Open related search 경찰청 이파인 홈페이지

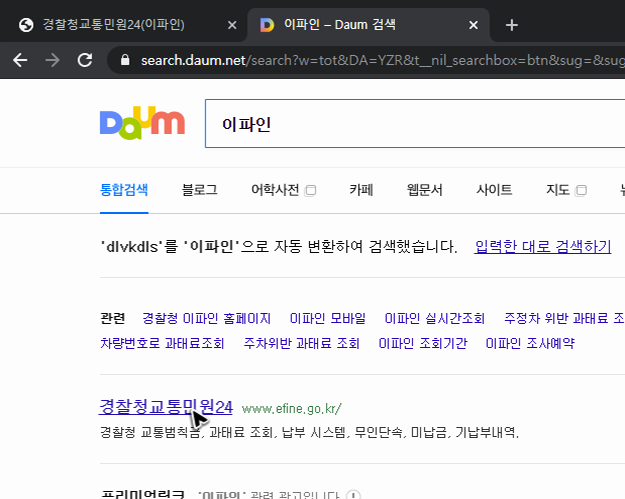(x=206, y=318)
